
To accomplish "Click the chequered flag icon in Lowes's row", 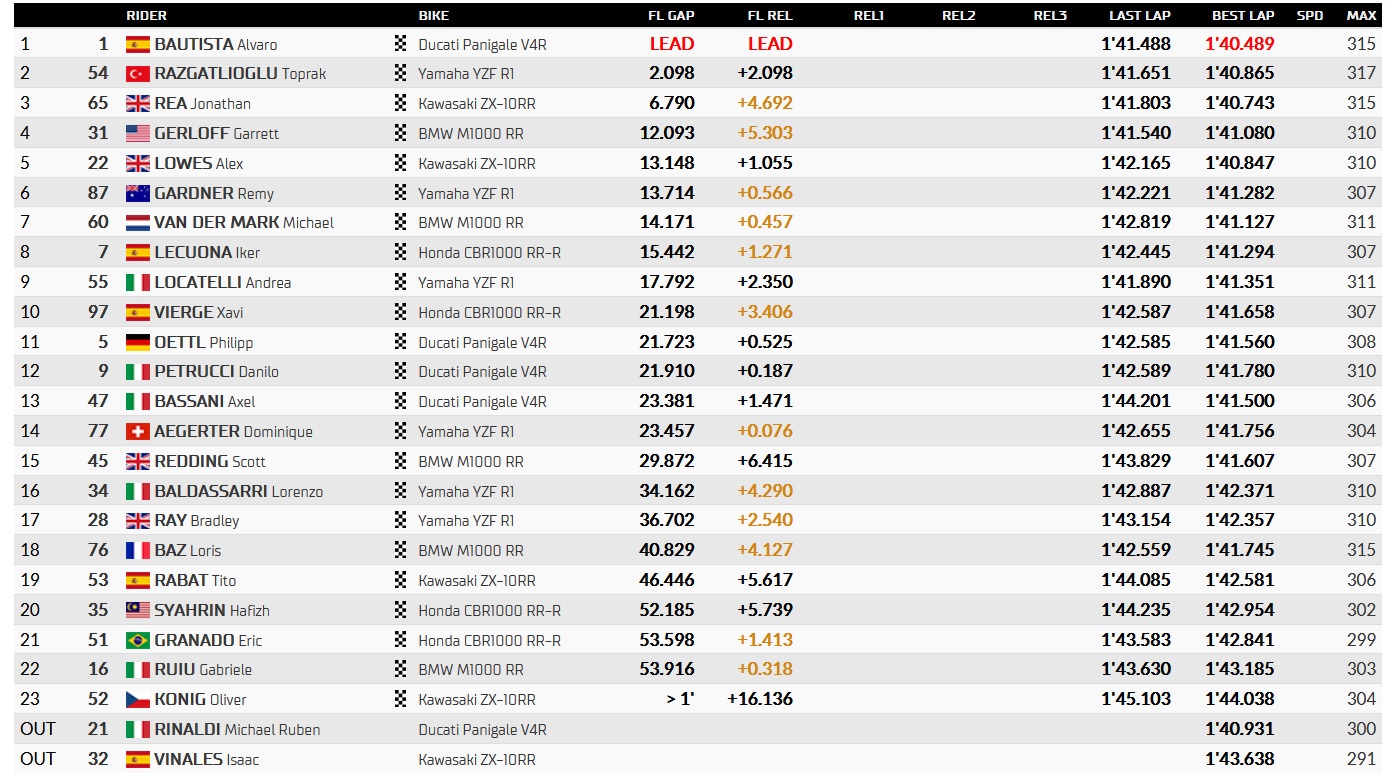I will (402, 163).
